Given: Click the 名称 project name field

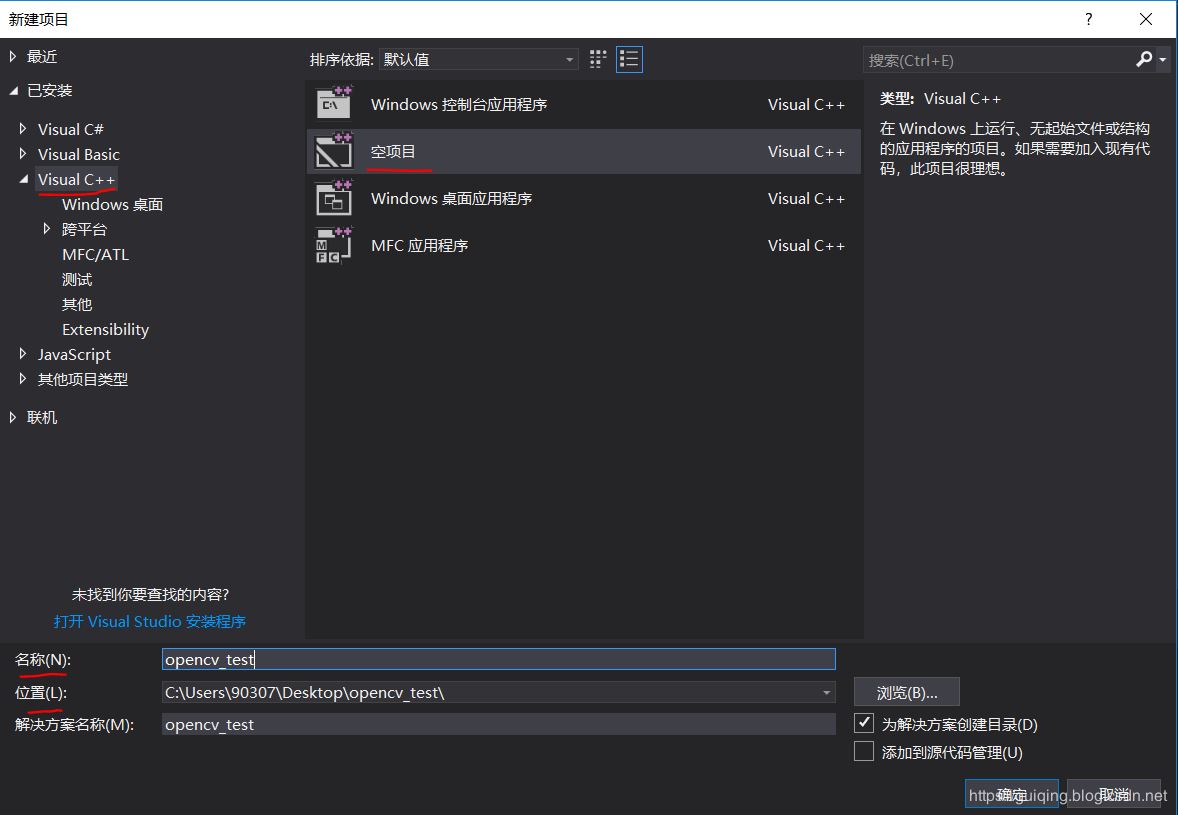Looking at the screenshot, I should tap(499, 659).
